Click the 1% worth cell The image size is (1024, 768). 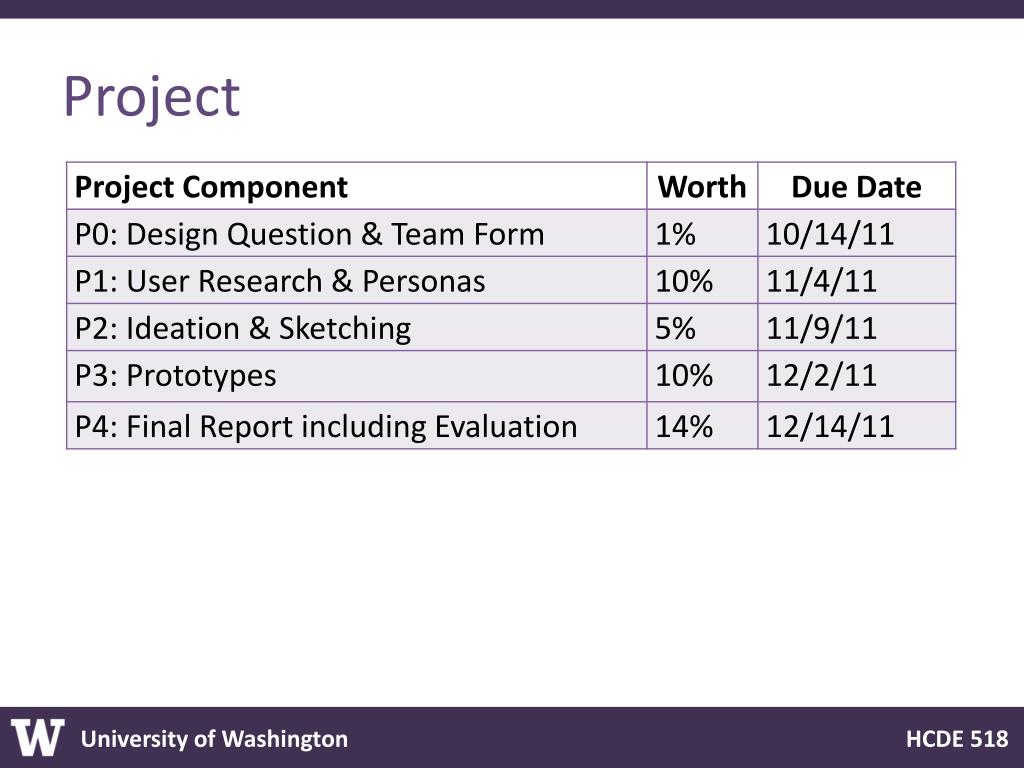[x=702, y=233]
